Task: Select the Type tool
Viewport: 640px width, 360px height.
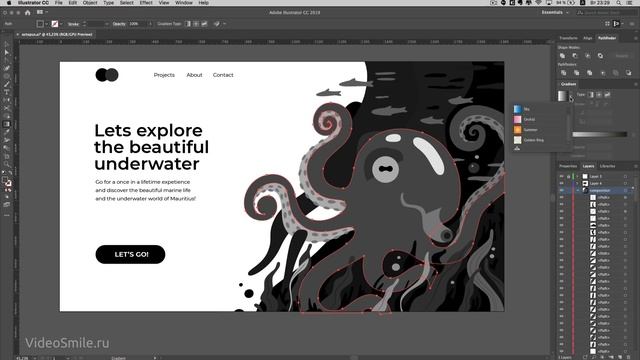Action: coord(7,92)
